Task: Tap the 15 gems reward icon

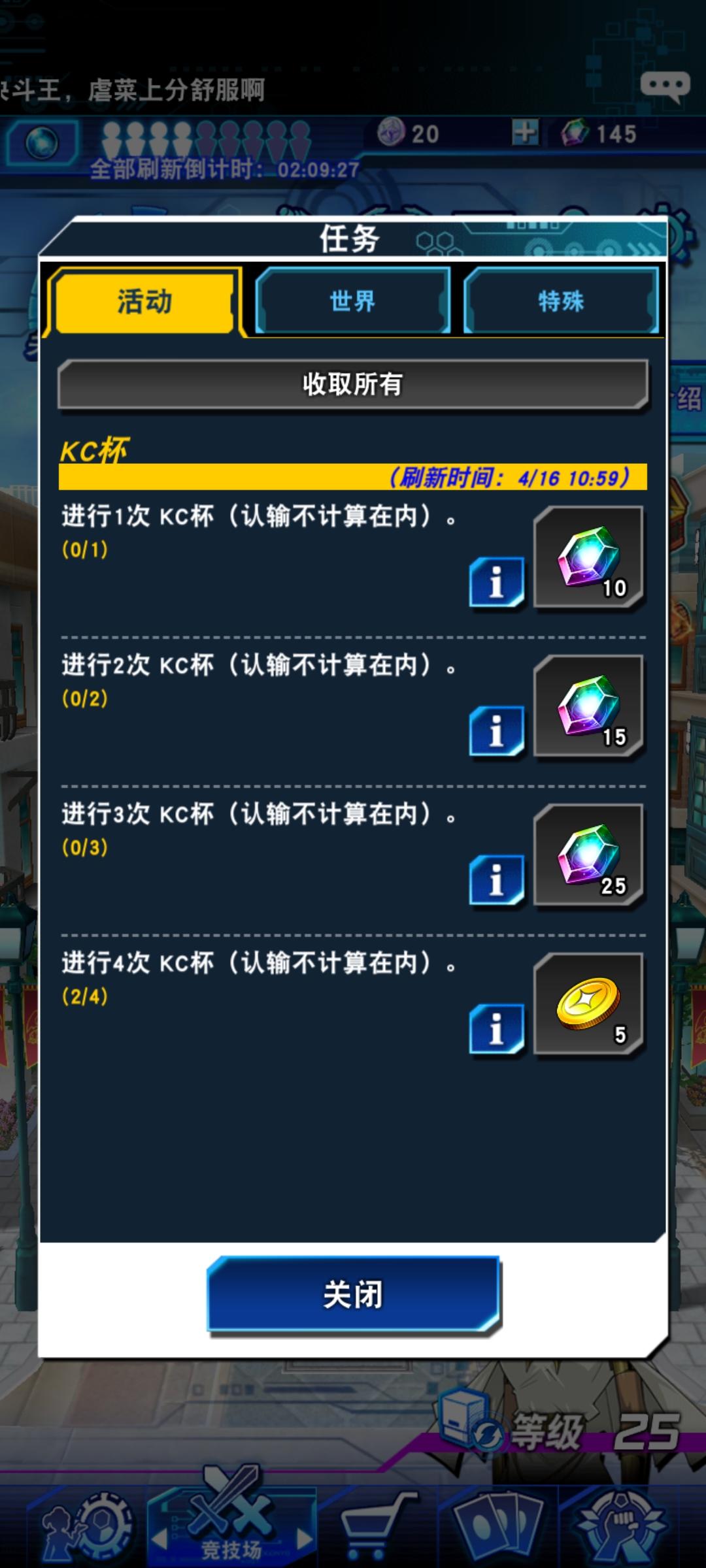Action: tap(589, 707)
